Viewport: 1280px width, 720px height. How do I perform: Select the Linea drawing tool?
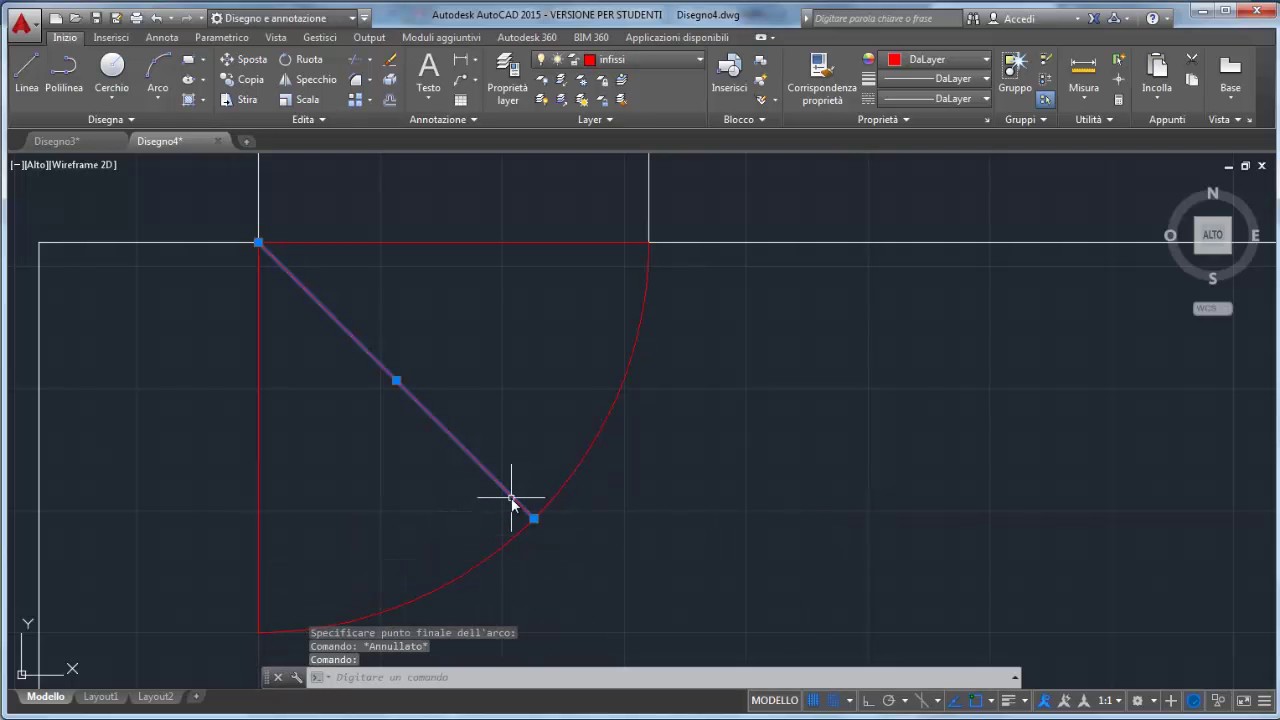click(x=27, y=75)
